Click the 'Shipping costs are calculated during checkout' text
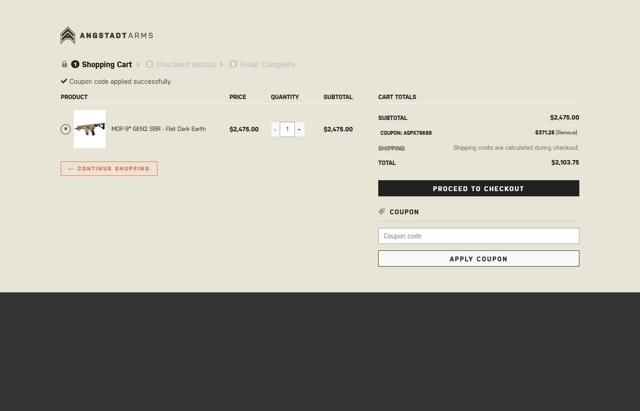This screenshot has width=640, height=411. (x=516, y=148)
